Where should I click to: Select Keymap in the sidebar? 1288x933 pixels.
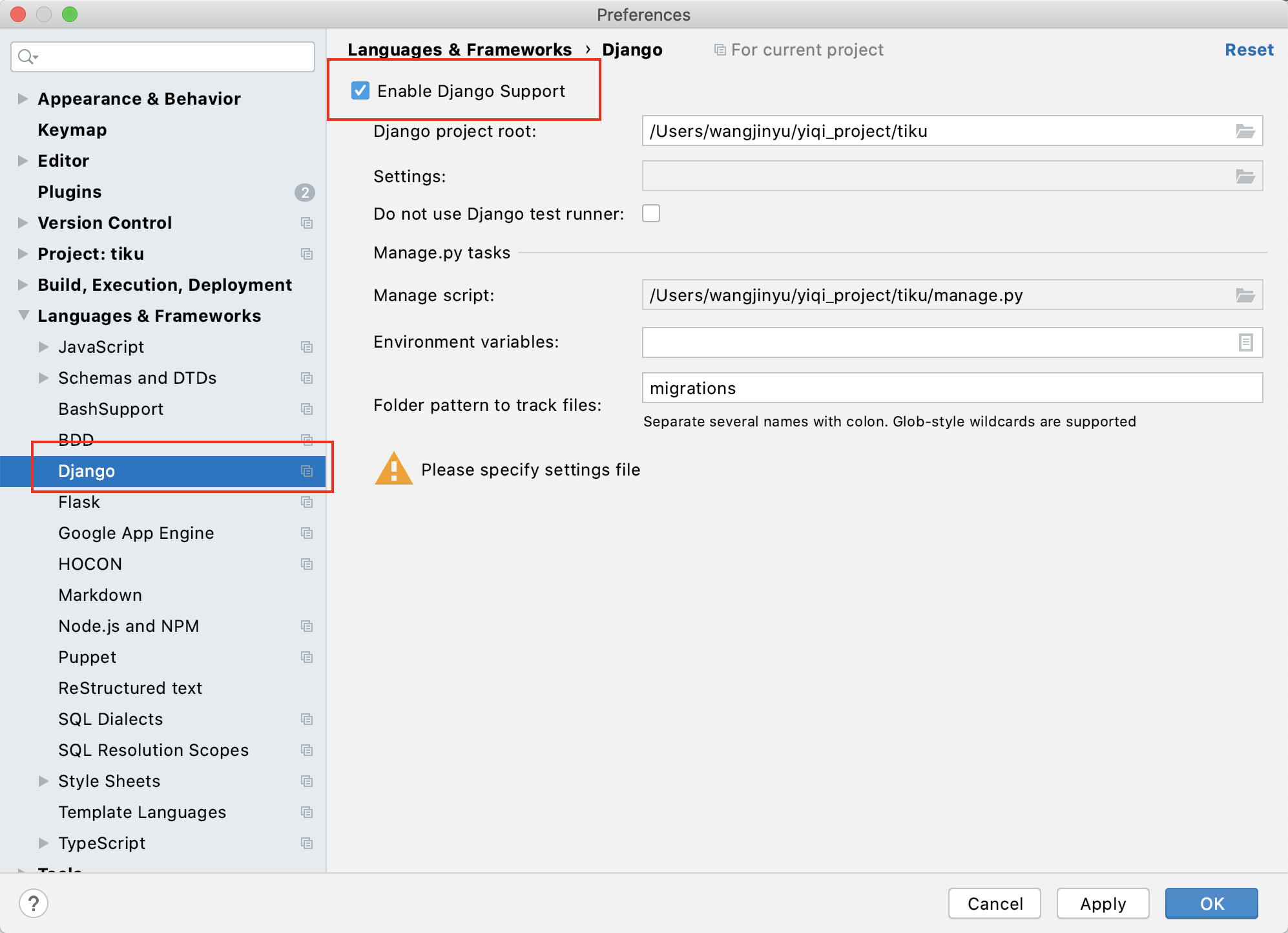click(x=72, y=130)
